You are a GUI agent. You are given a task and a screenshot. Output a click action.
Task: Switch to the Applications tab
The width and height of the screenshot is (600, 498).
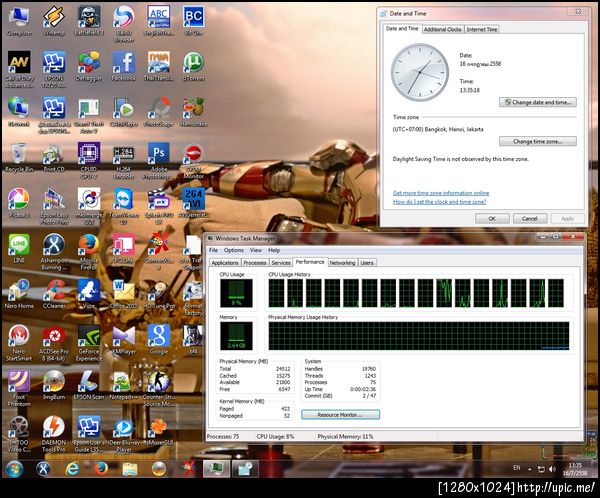click(x=225, y=263)
